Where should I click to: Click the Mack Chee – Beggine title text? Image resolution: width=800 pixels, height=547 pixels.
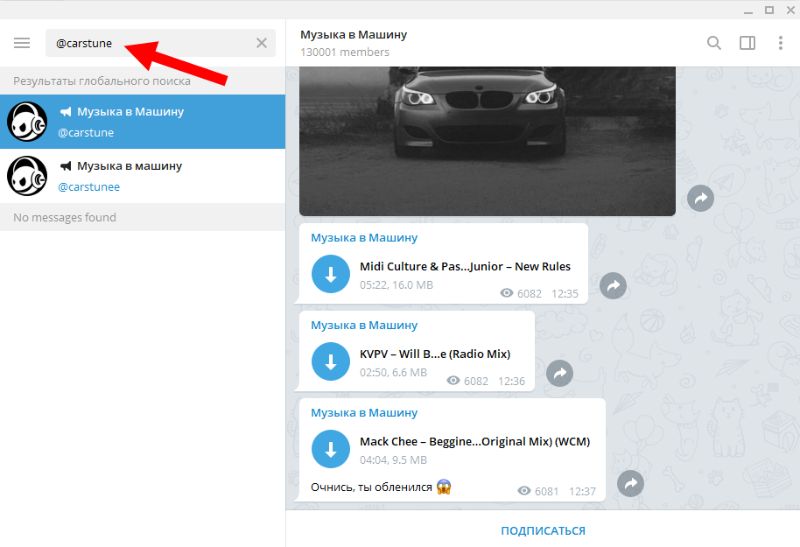[x=475, y=441]
